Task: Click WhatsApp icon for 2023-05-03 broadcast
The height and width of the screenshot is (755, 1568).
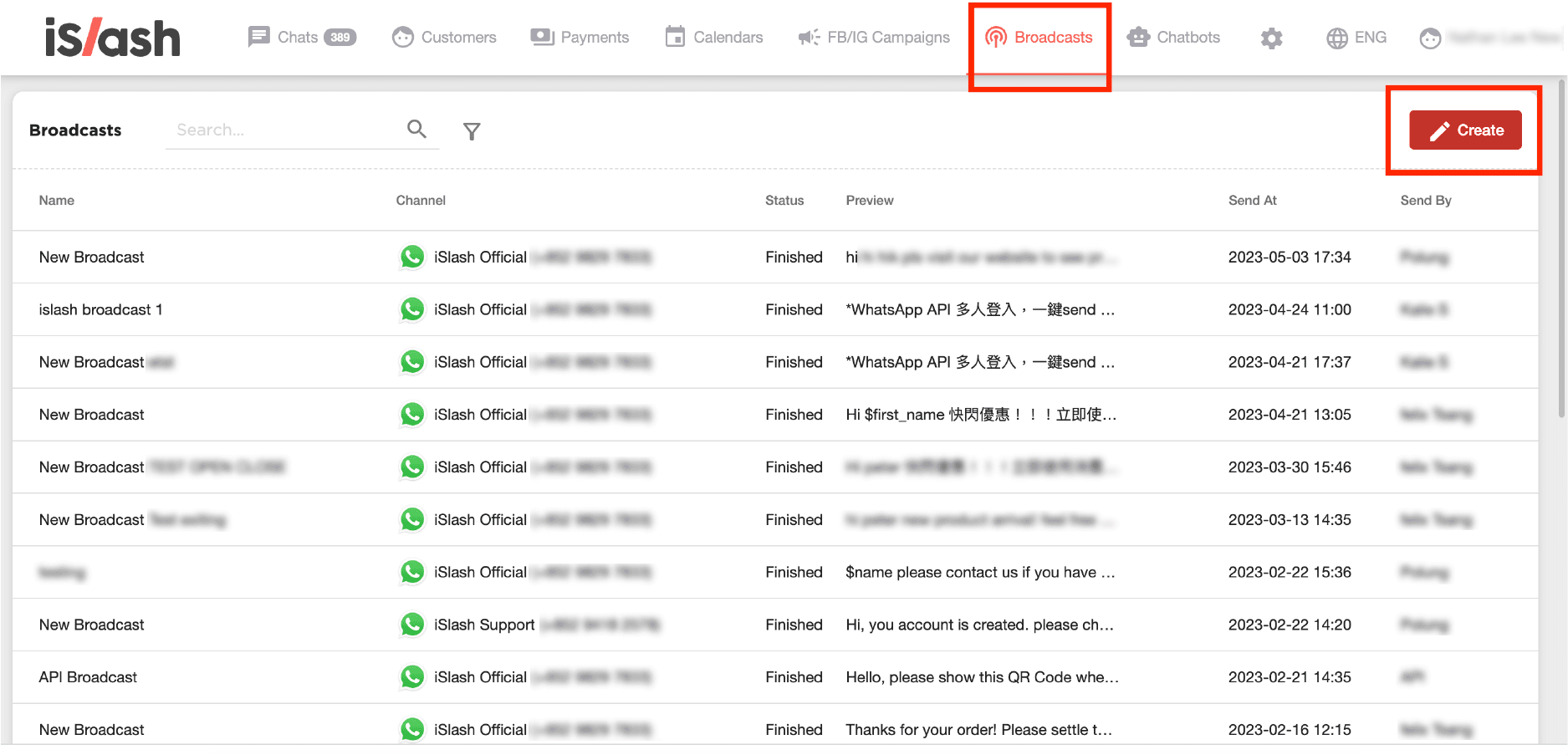Action: pos(411,257)
